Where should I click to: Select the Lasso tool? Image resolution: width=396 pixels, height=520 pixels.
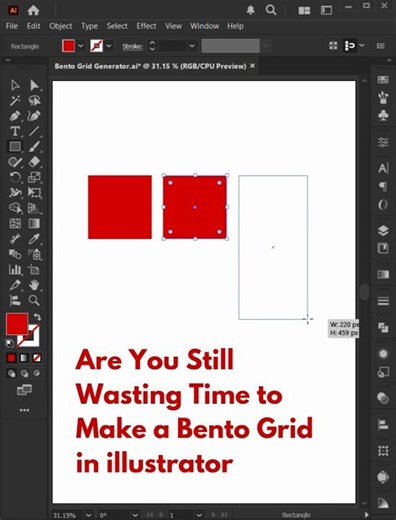point(34,100)
